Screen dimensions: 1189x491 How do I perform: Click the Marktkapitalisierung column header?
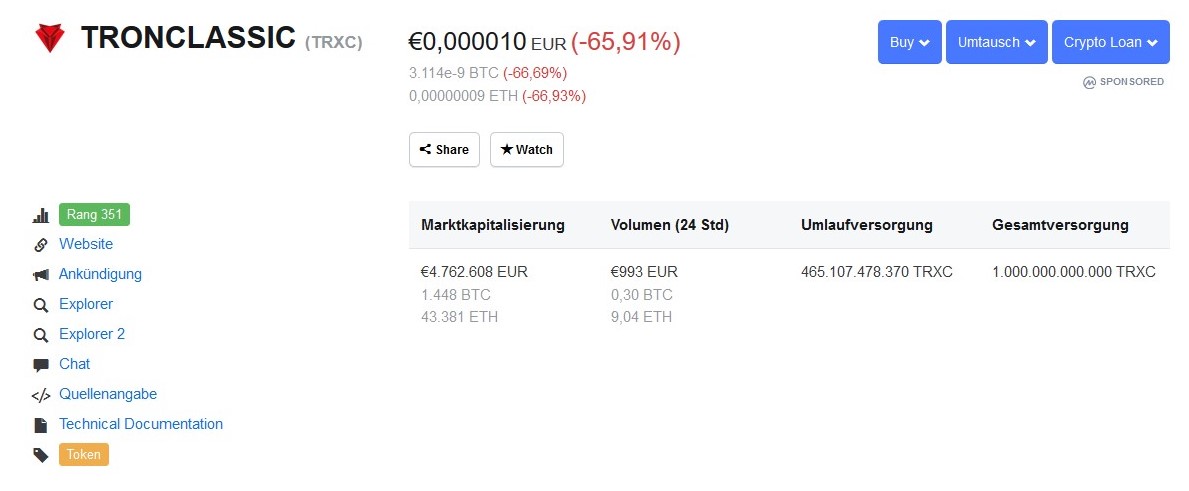(x=493, y=225)
